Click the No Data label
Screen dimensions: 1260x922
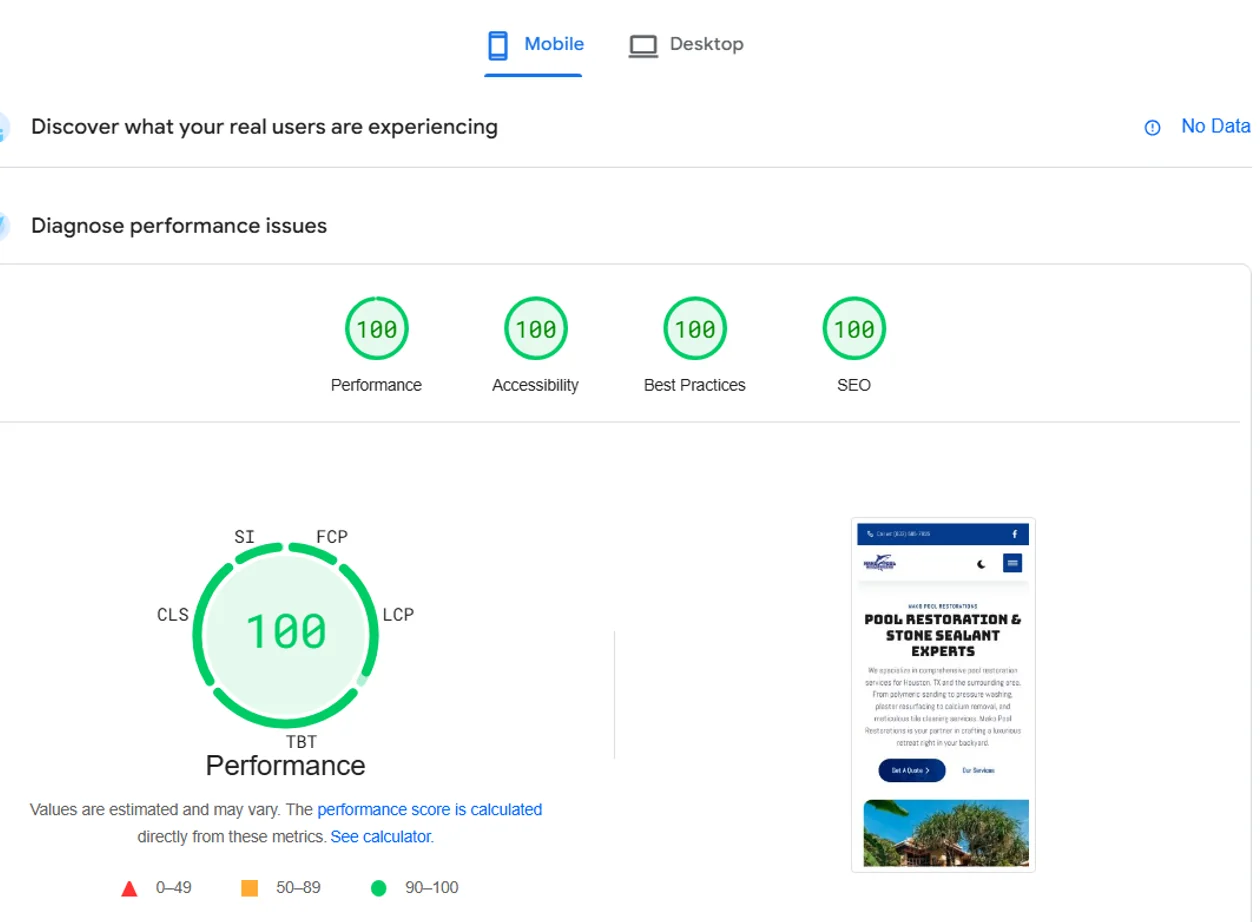click(1215, 126)
